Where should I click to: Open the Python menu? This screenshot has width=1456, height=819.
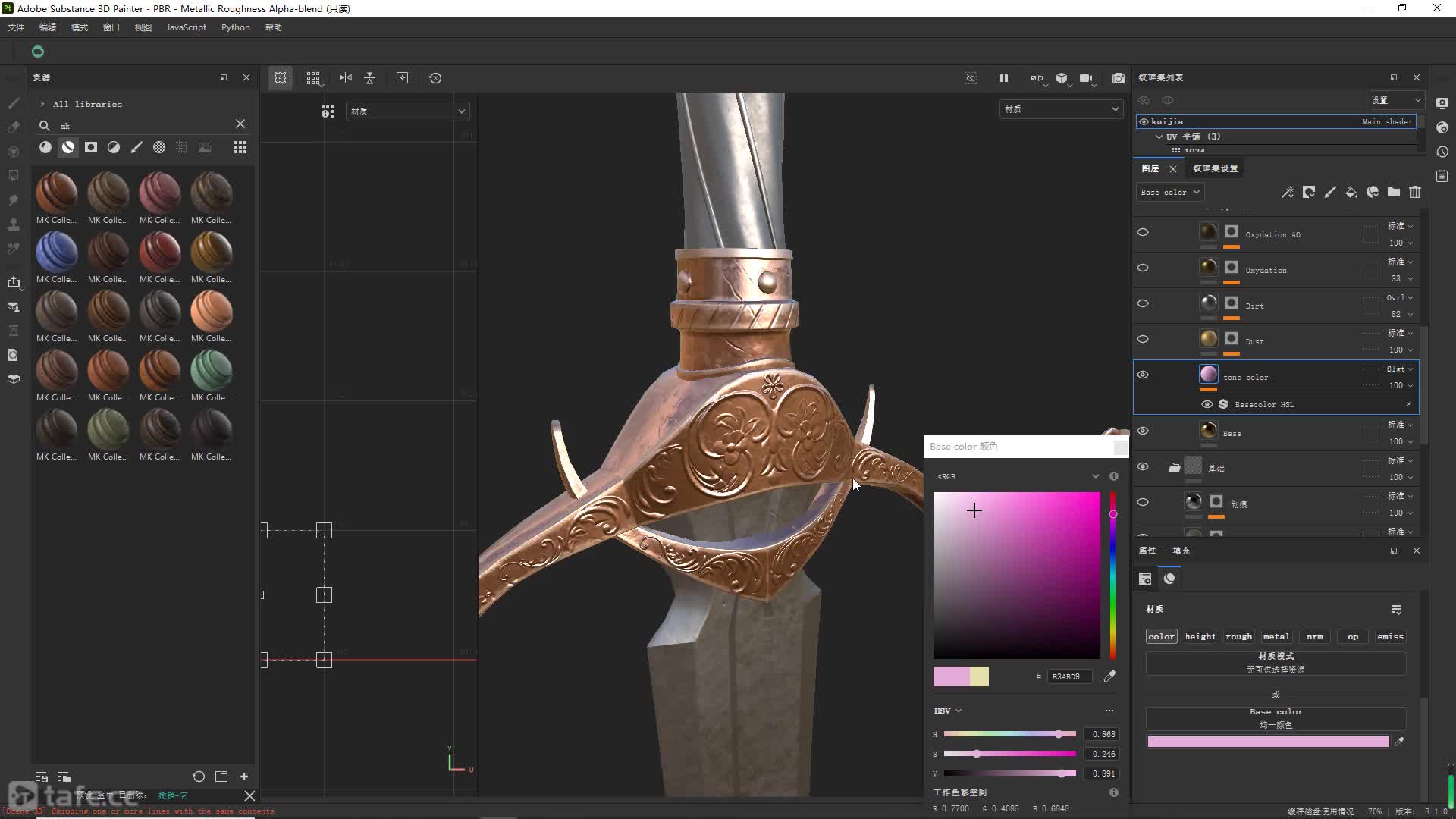236,27
